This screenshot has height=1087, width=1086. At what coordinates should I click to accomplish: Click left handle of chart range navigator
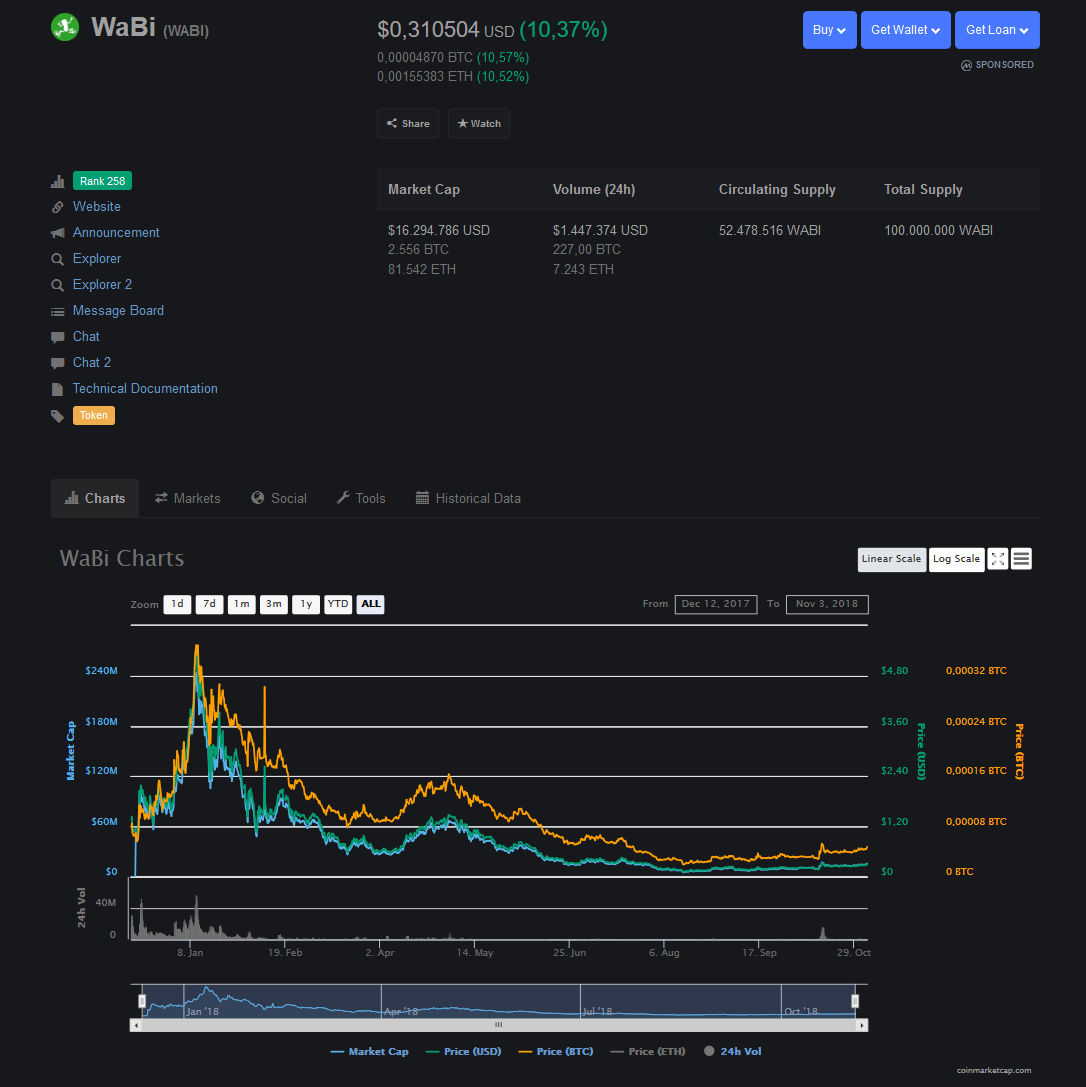click(x=142, y=1001)
